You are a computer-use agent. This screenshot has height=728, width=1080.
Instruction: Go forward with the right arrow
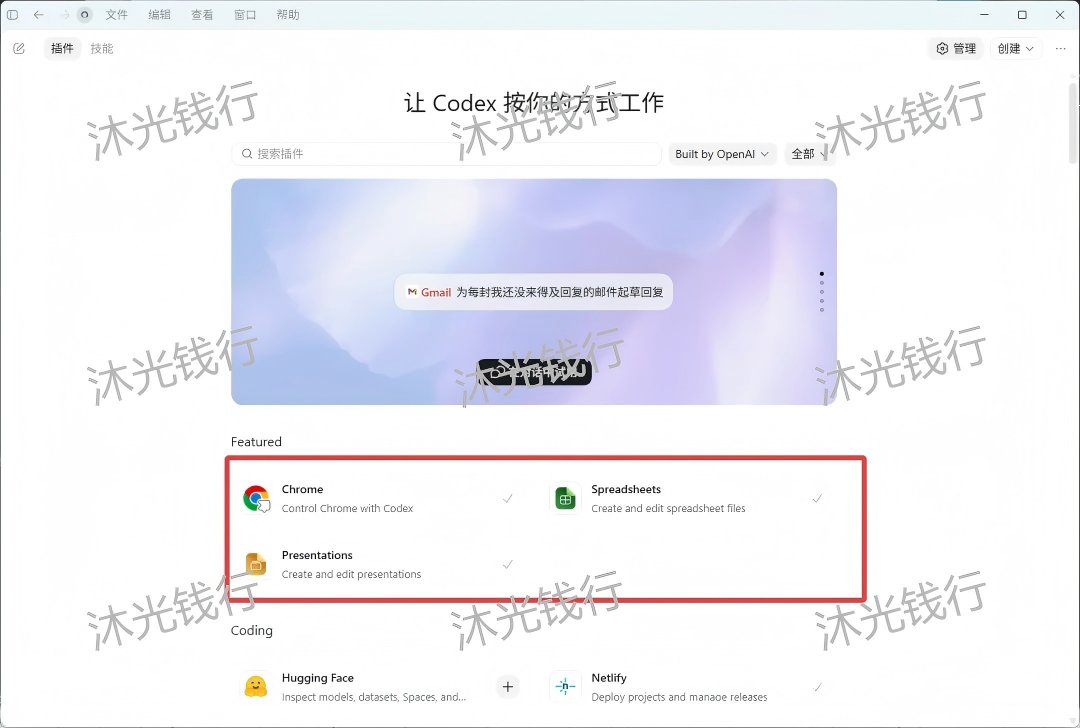click(65, 14)
